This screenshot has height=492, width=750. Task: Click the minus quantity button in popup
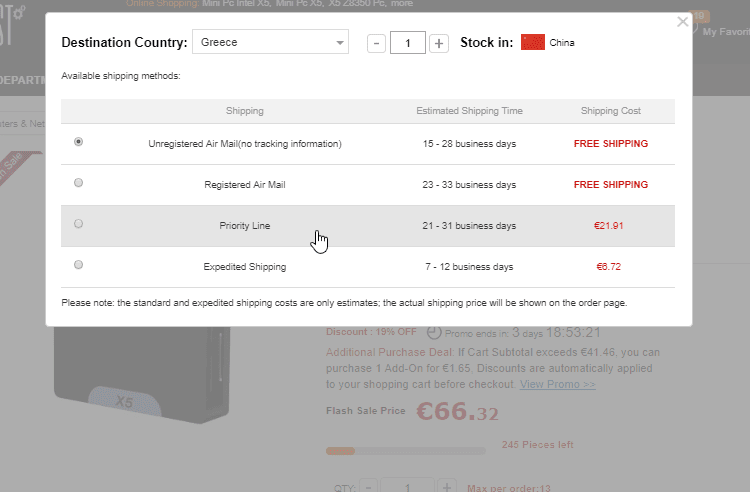376,44
